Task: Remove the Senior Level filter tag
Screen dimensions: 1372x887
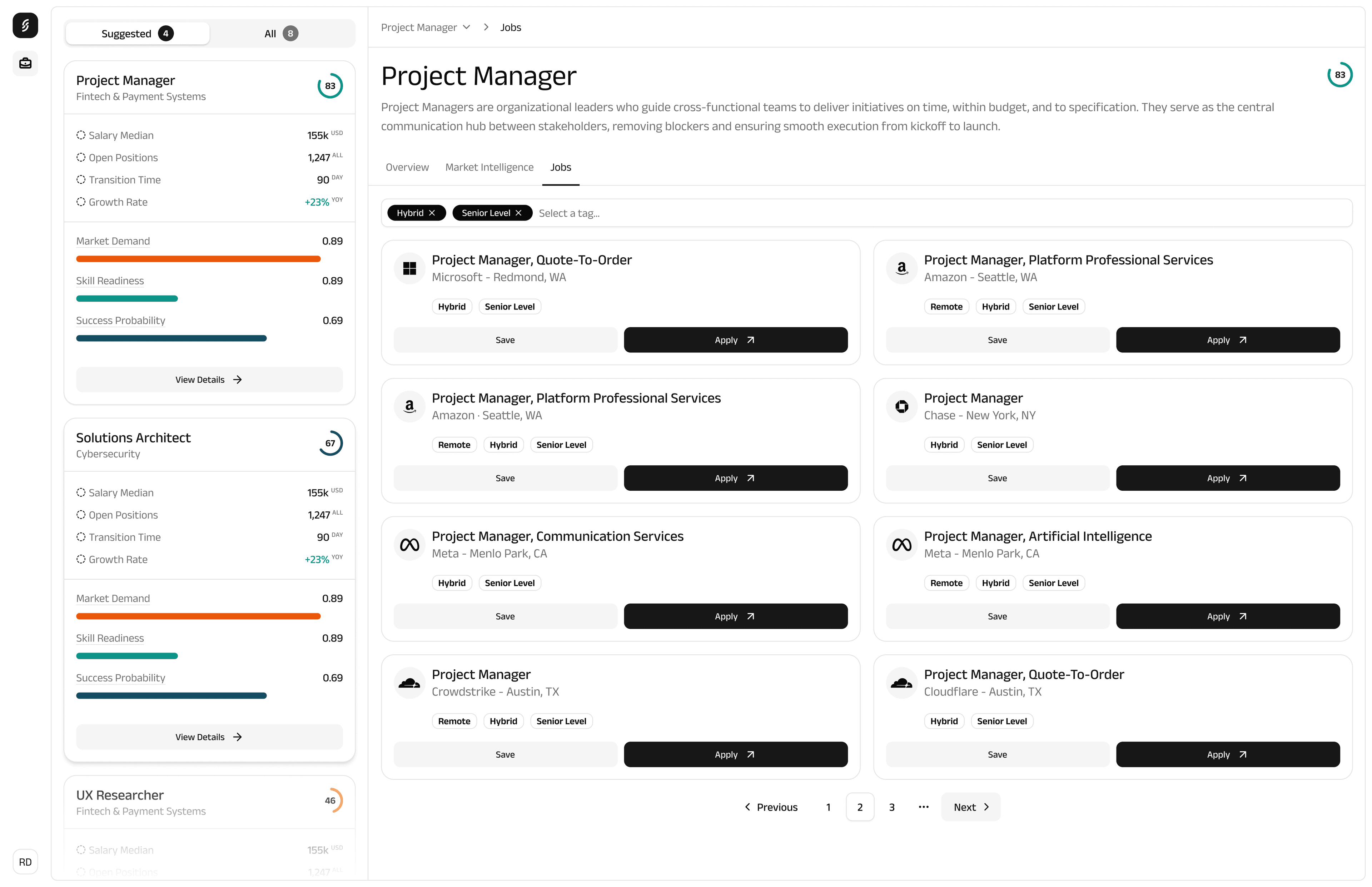Action: [x=518, y=213]
